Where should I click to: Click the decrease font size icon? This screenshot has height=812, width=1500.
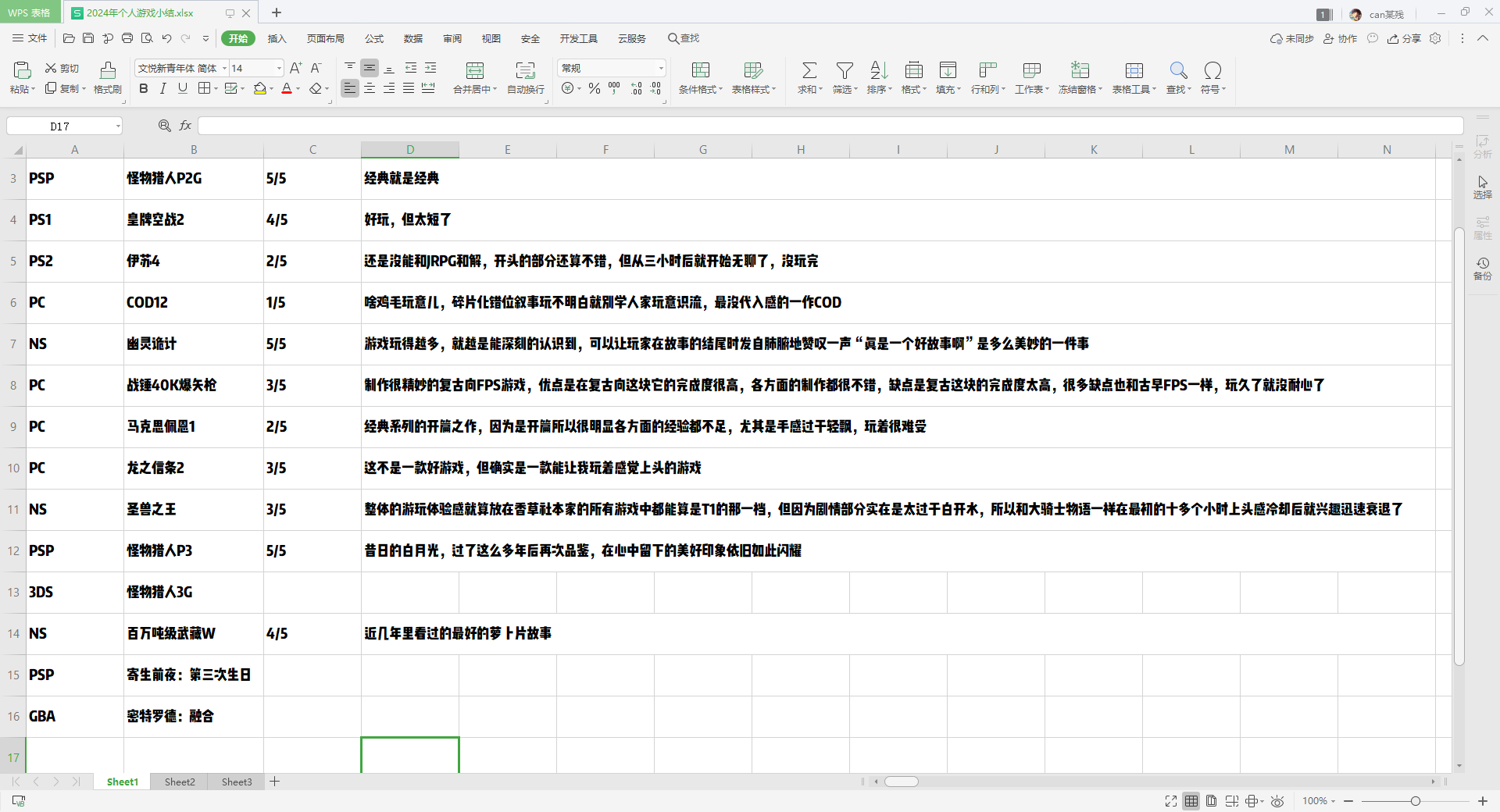click(316, 69)
